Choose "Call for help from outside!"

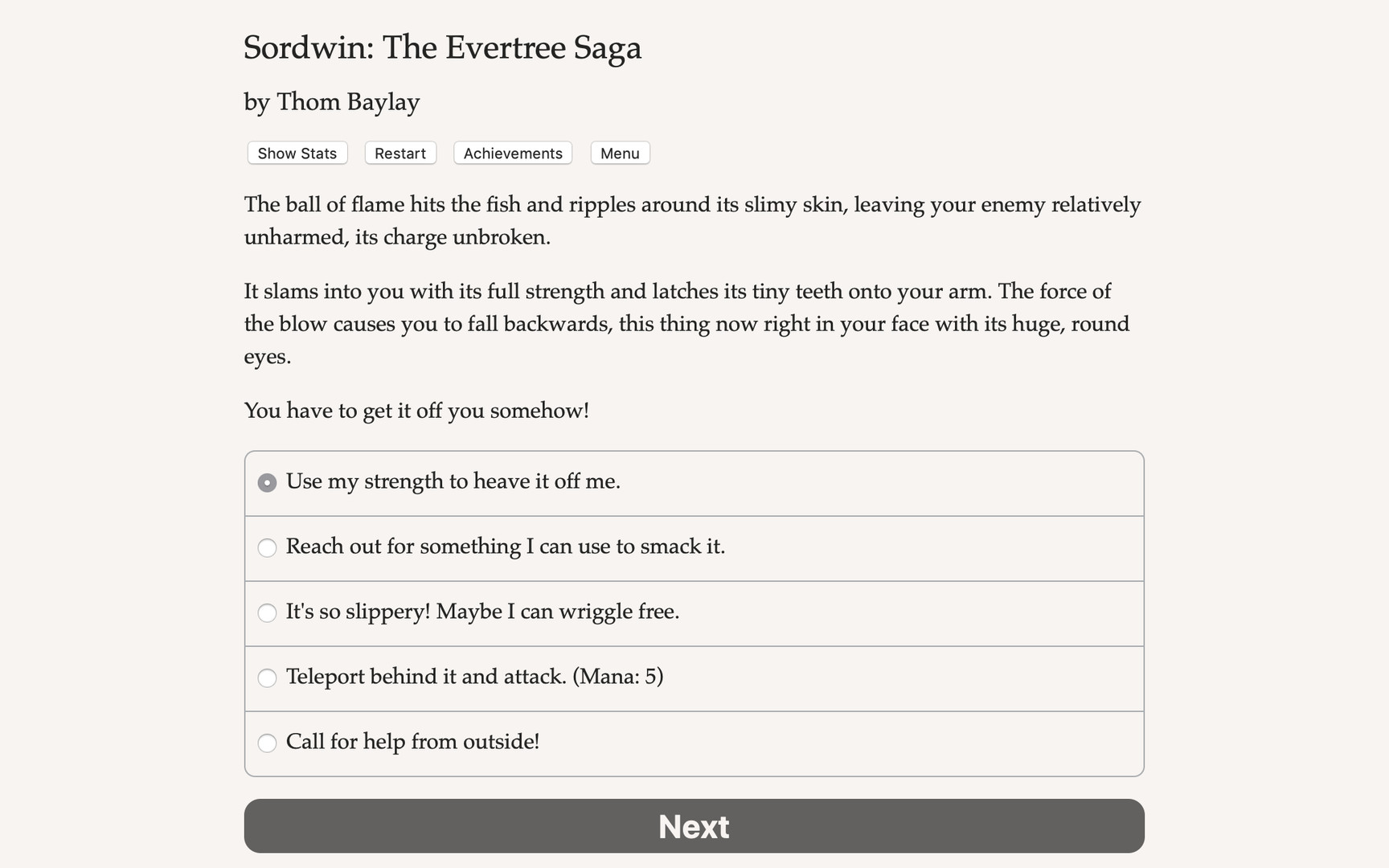[x=412, y=742]
